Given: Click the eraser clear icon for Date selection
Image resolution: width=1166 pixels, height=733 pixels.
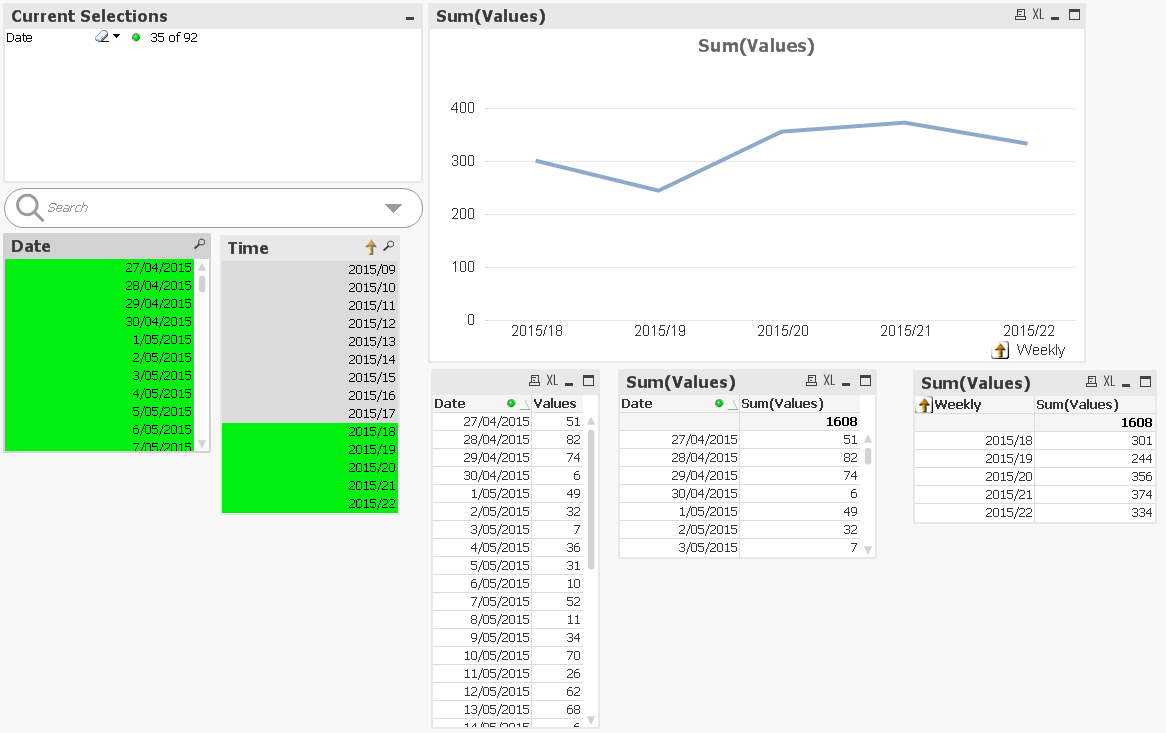Looking at the screenshot, I should tap(102, 37).
